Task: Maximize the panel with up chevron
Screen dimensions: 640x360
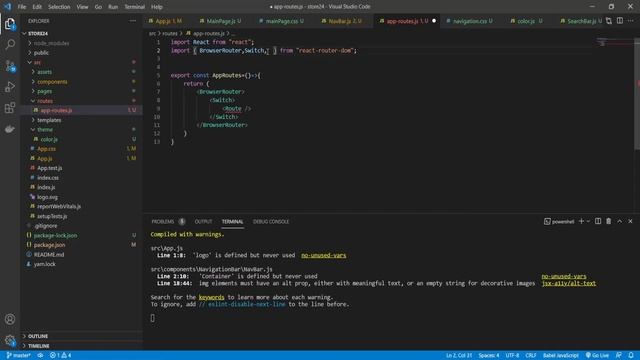Action: coord(620,221)
